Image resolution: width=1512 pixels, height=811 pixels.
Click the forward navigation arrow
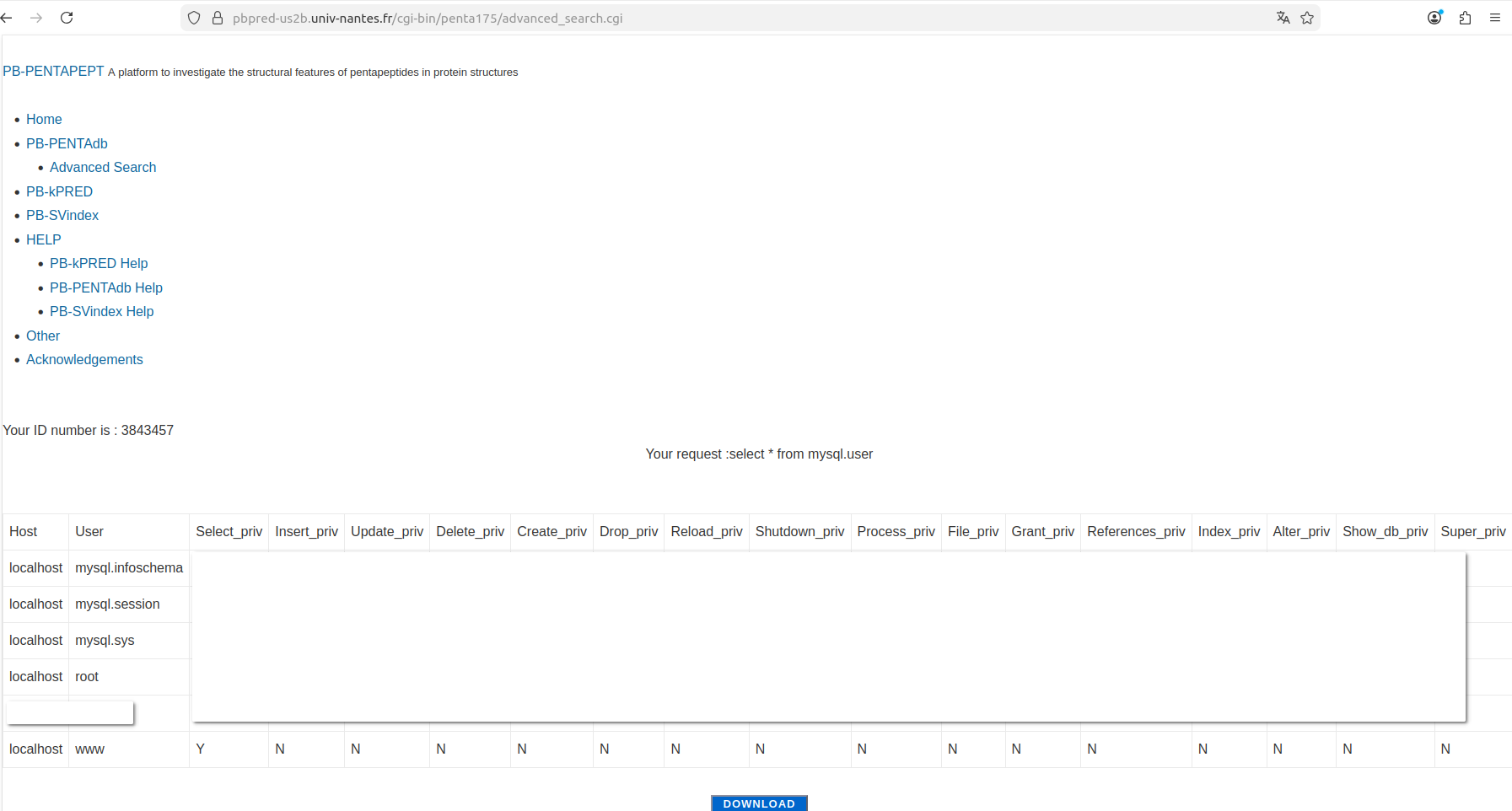[36, 18]
